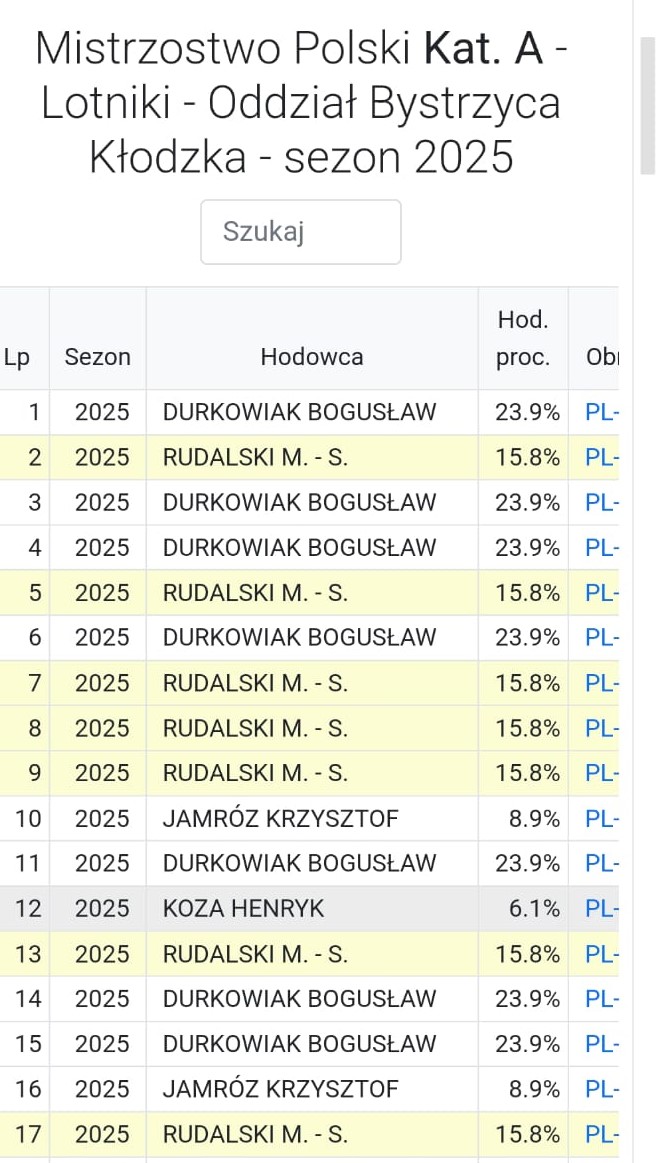This screenshot has width=658, height=1163.
Task: Sort by the Lp column header
Action: click(17, 357)
